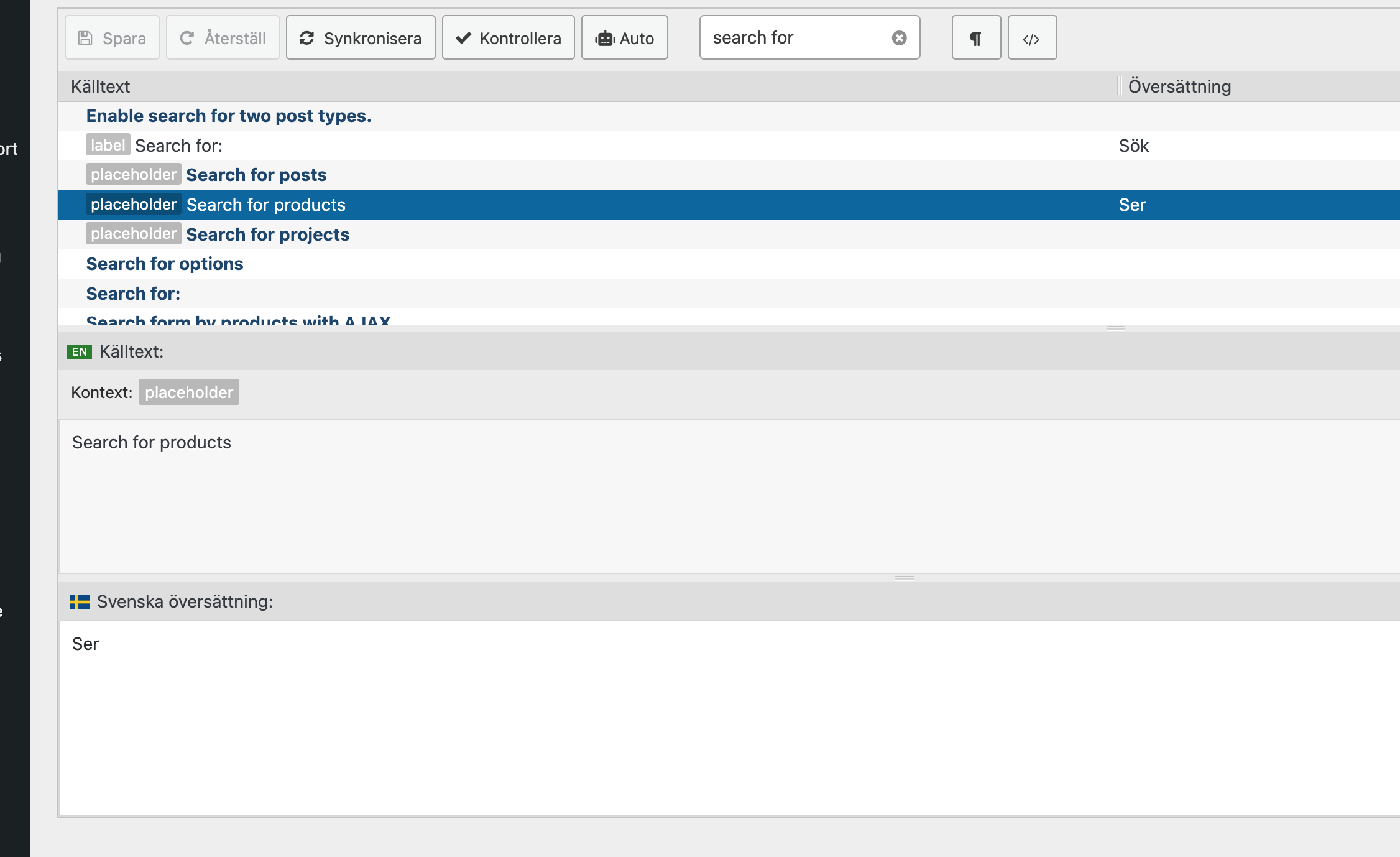The width and height of the screenshot is (1400, 857).
Task: Open the Auto robot translate button
Action: click(624, 38)
